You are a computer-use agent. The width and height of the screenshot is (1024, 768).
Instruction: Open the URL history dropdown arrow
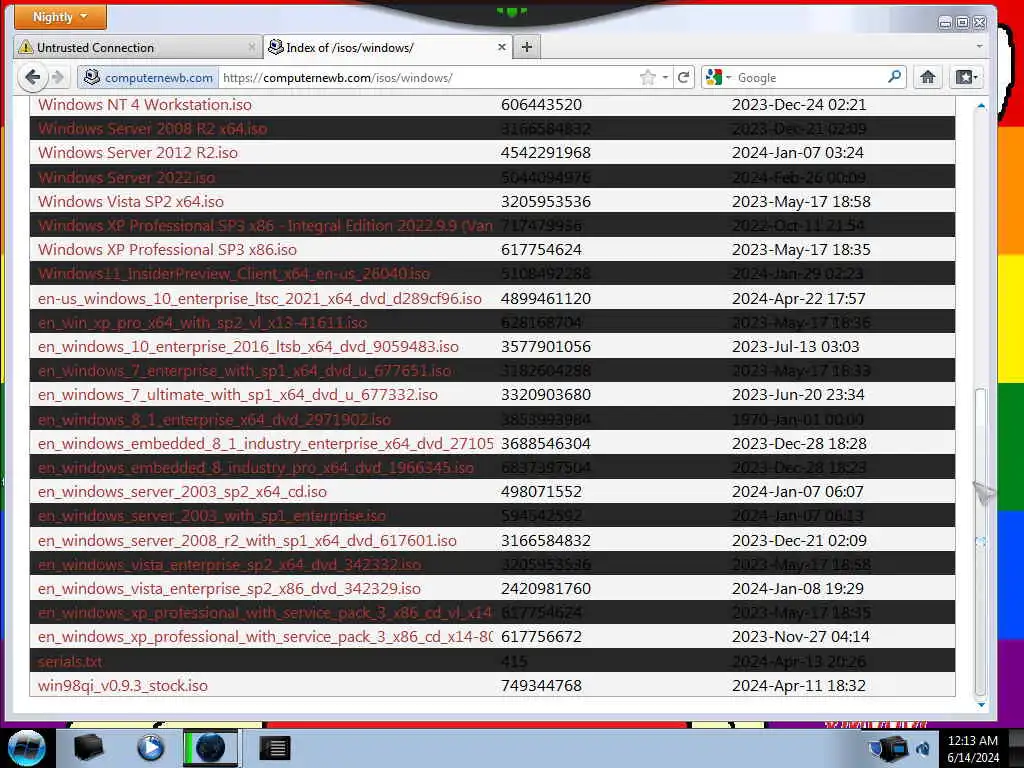click(665, 78)
